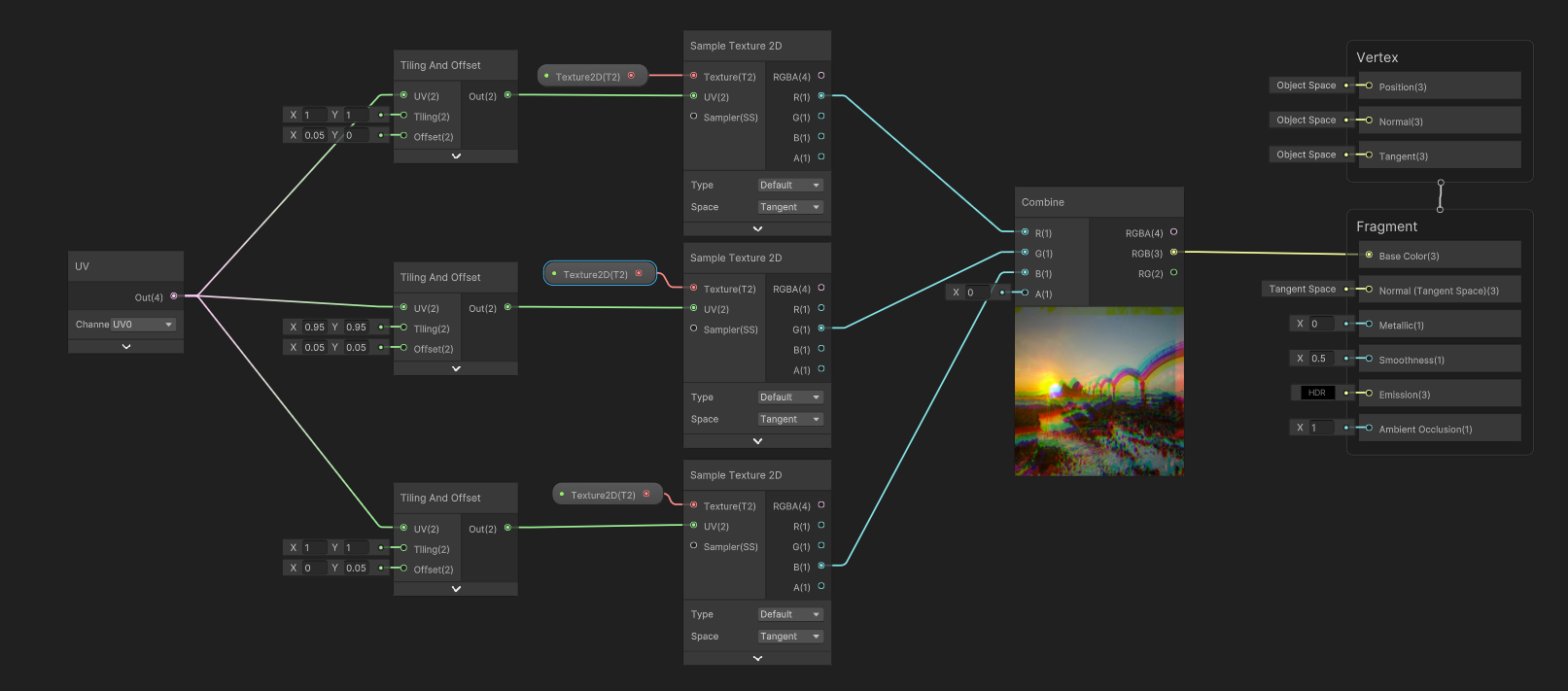Click UV(2) input port on bottom Tiling And Offset node

[x=403, y=528]
